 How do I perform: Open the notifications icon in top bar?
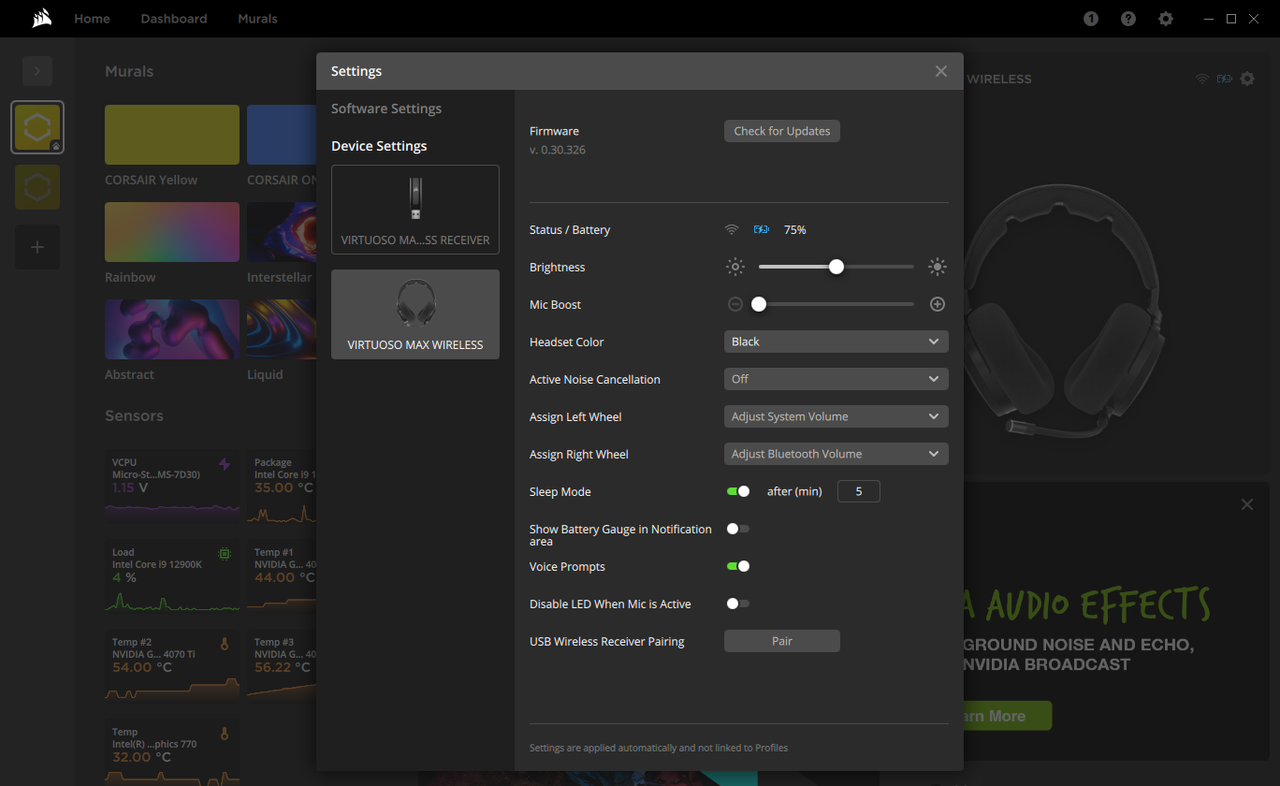[x=1091, y=19]
